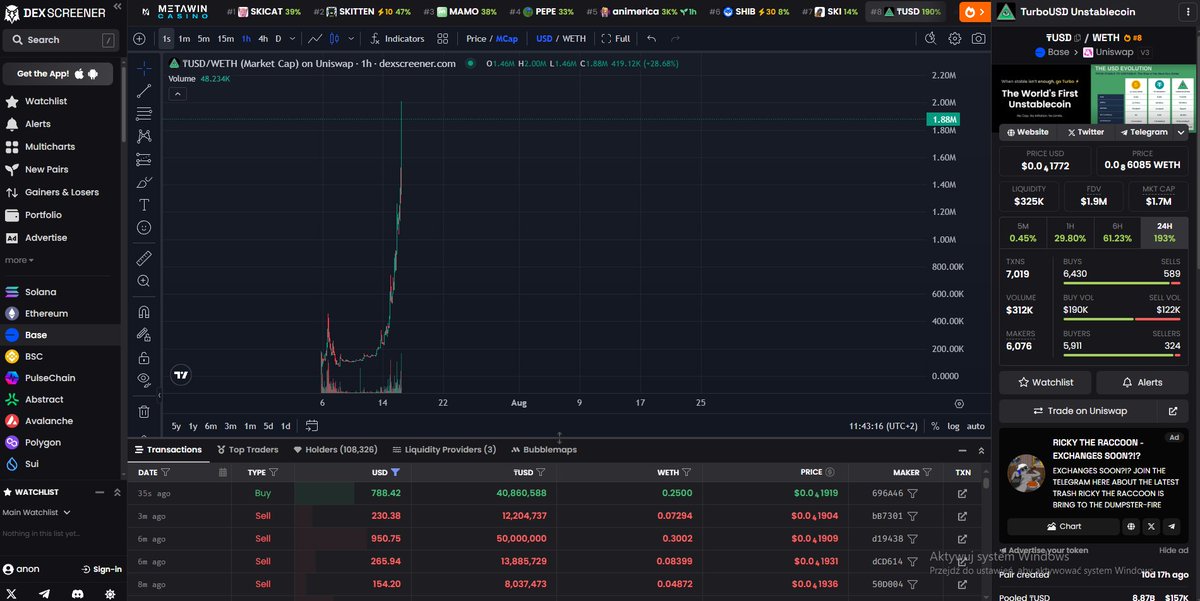Open the emoji icons tool
1200x601 pixels.
coord(144,228)
